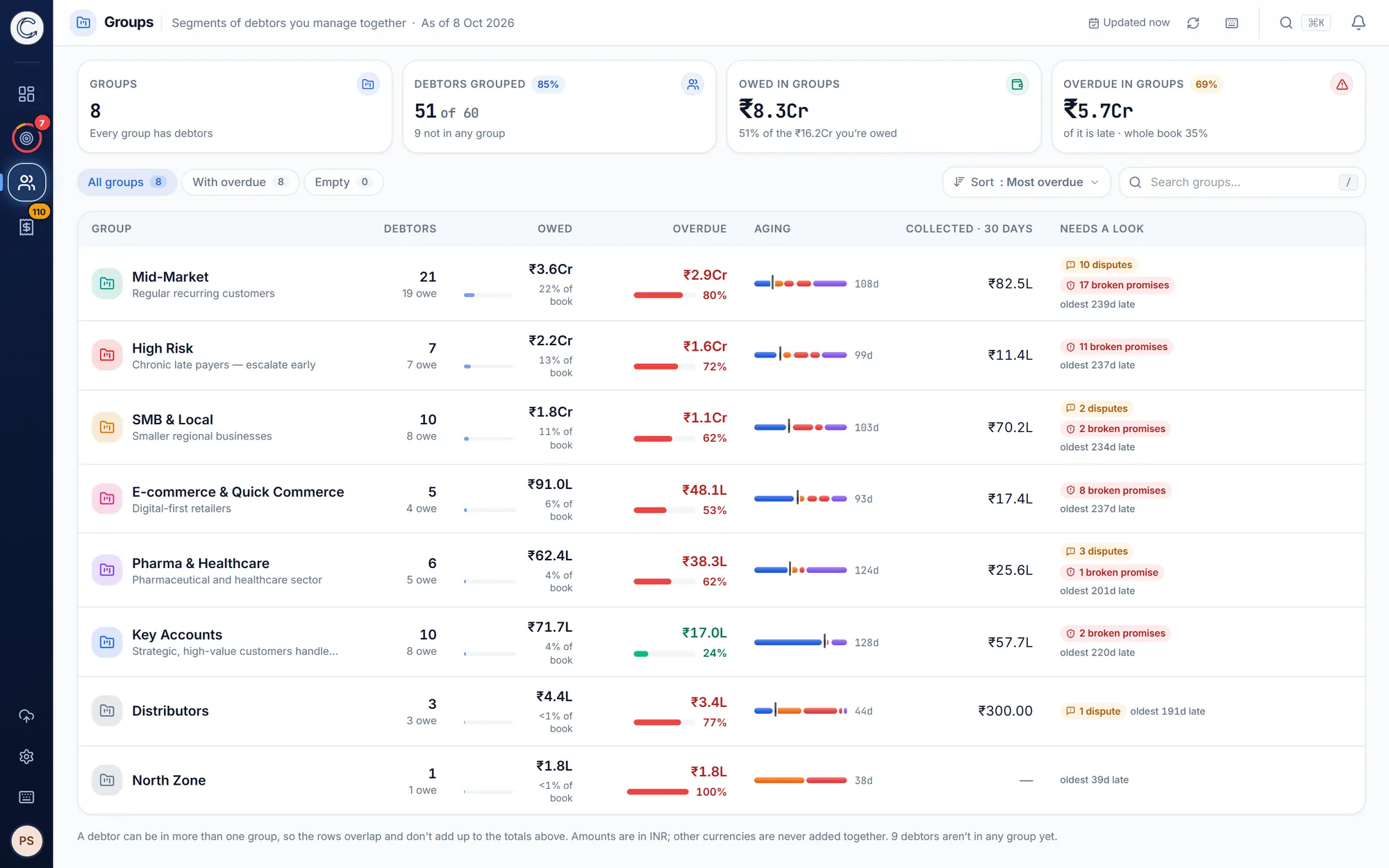Open the notifications bell
This screenshot has width=1389, height=868.
point(1358,23)
